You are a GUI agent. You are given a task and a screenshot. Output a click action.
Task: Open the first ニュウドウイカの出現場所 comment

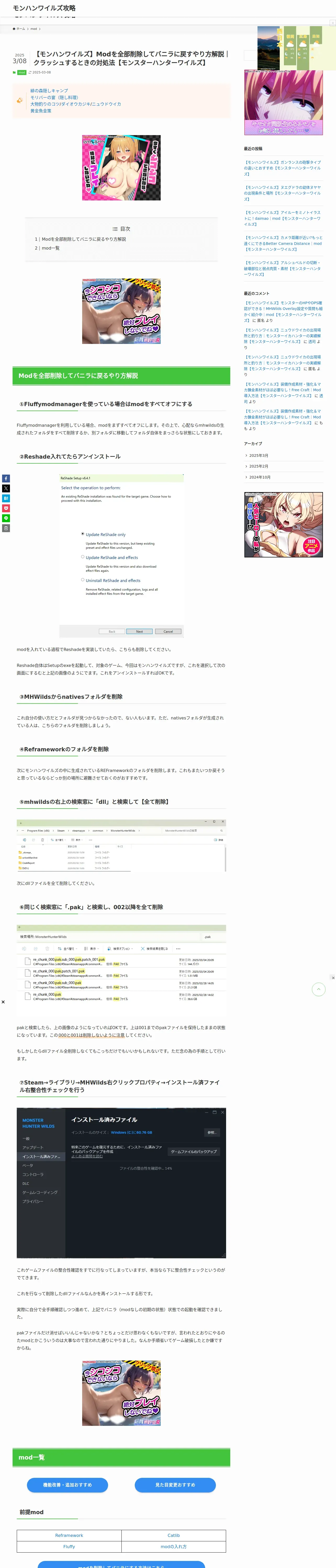[282, 336]
